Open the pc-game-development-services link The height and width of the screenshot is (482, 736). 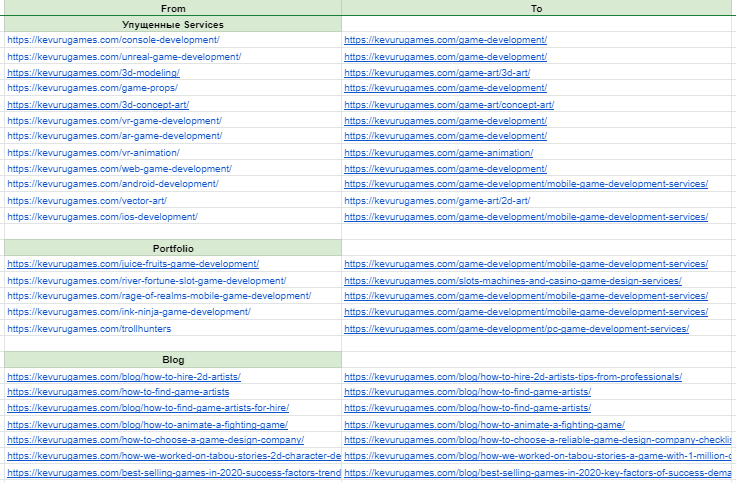click(x=516, y=328)
